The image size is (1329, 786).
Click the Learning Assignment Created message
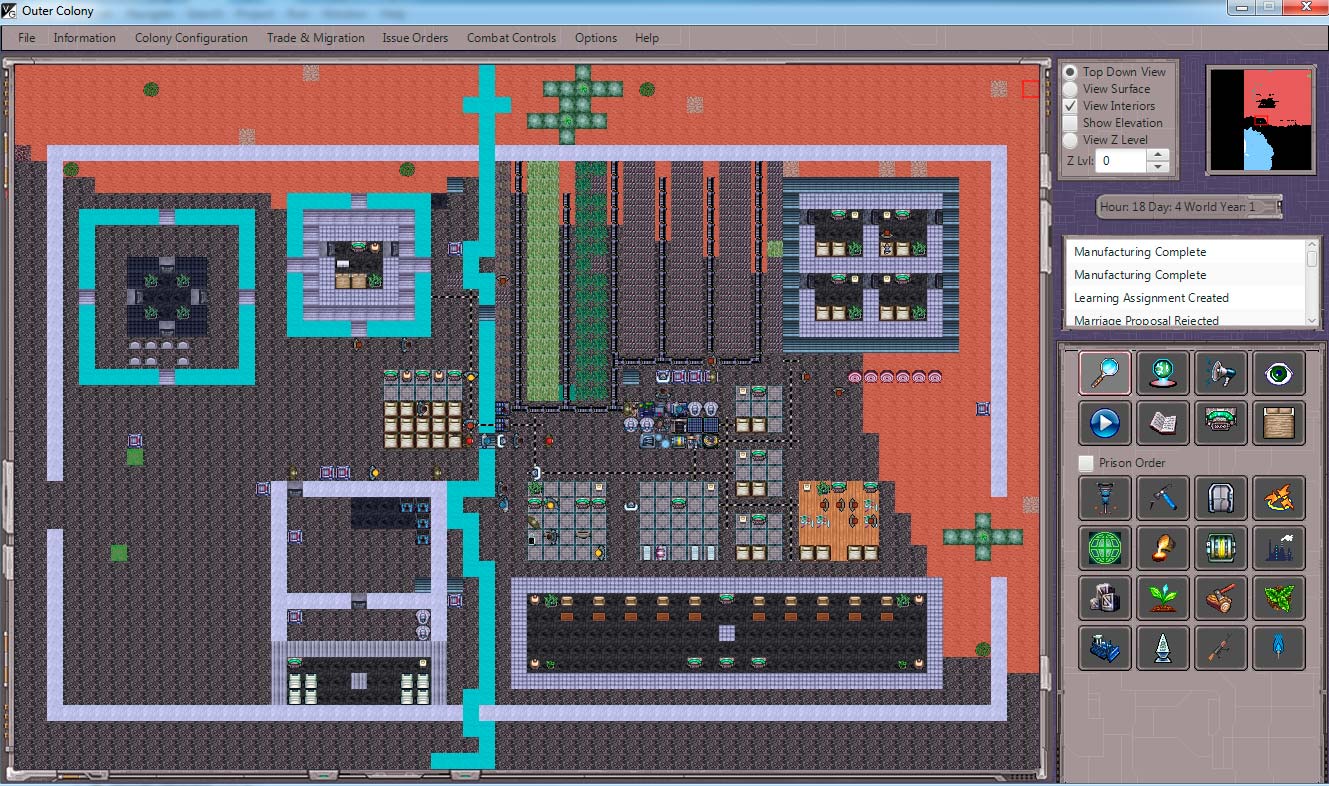(1151, 298)
